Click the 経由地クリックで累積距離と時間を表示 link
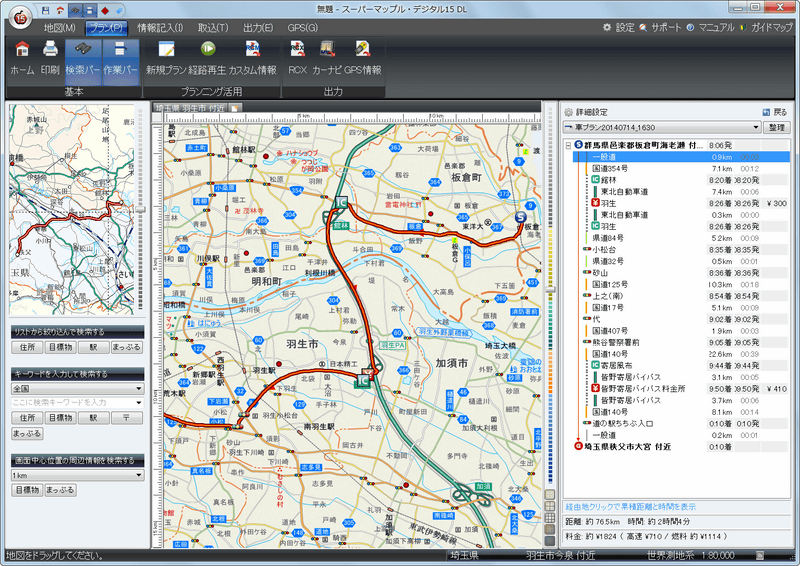The image size is (800, 566). coord(631,507)
